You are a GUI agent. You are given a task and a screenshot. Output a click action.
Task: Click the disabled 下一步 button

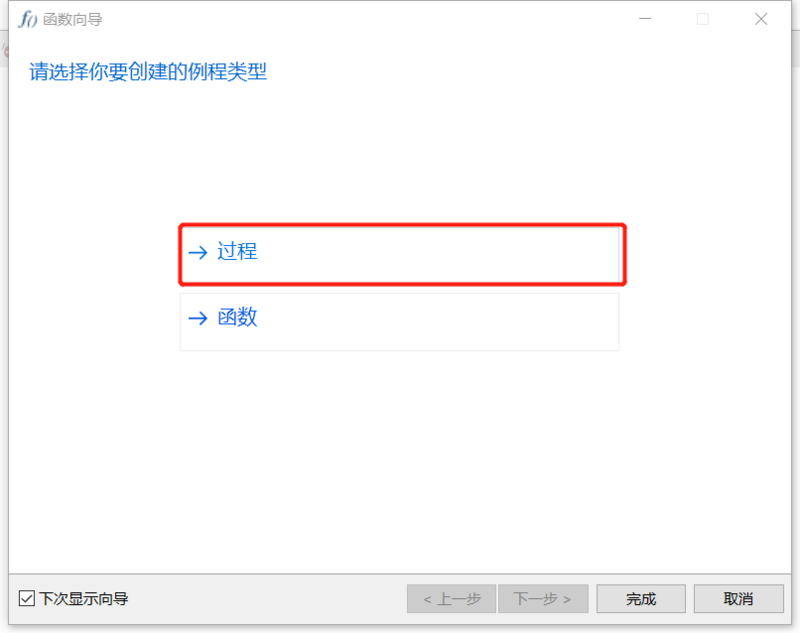click(543, 598)
